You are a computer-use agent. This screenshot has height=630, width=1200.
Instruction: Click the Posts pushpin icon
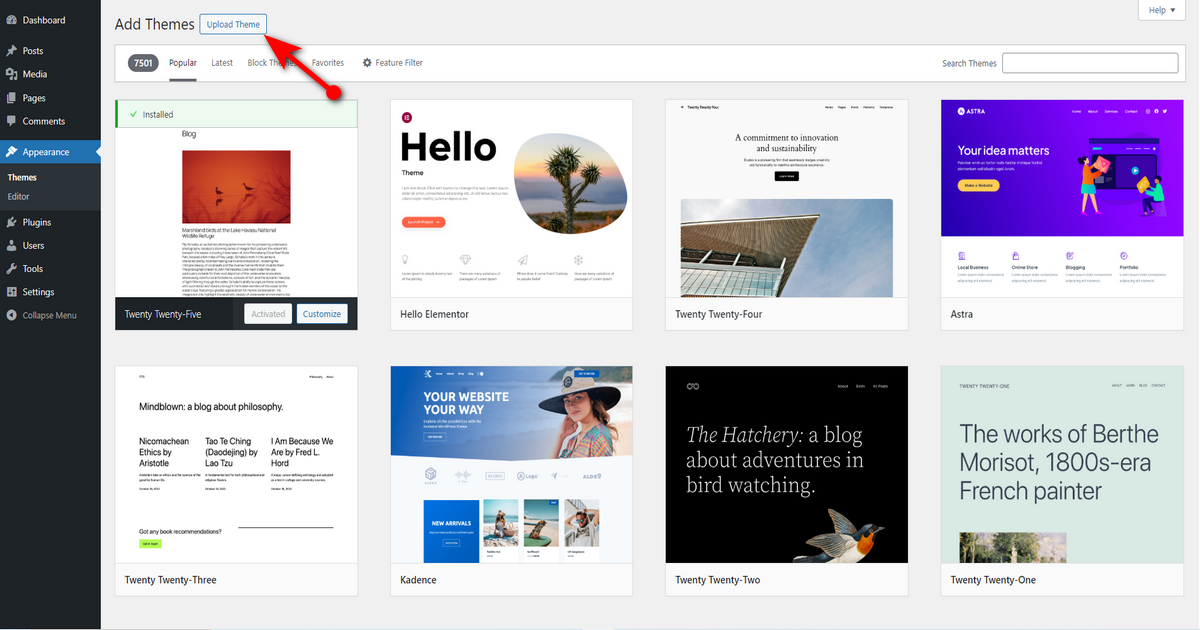(11, 51)
